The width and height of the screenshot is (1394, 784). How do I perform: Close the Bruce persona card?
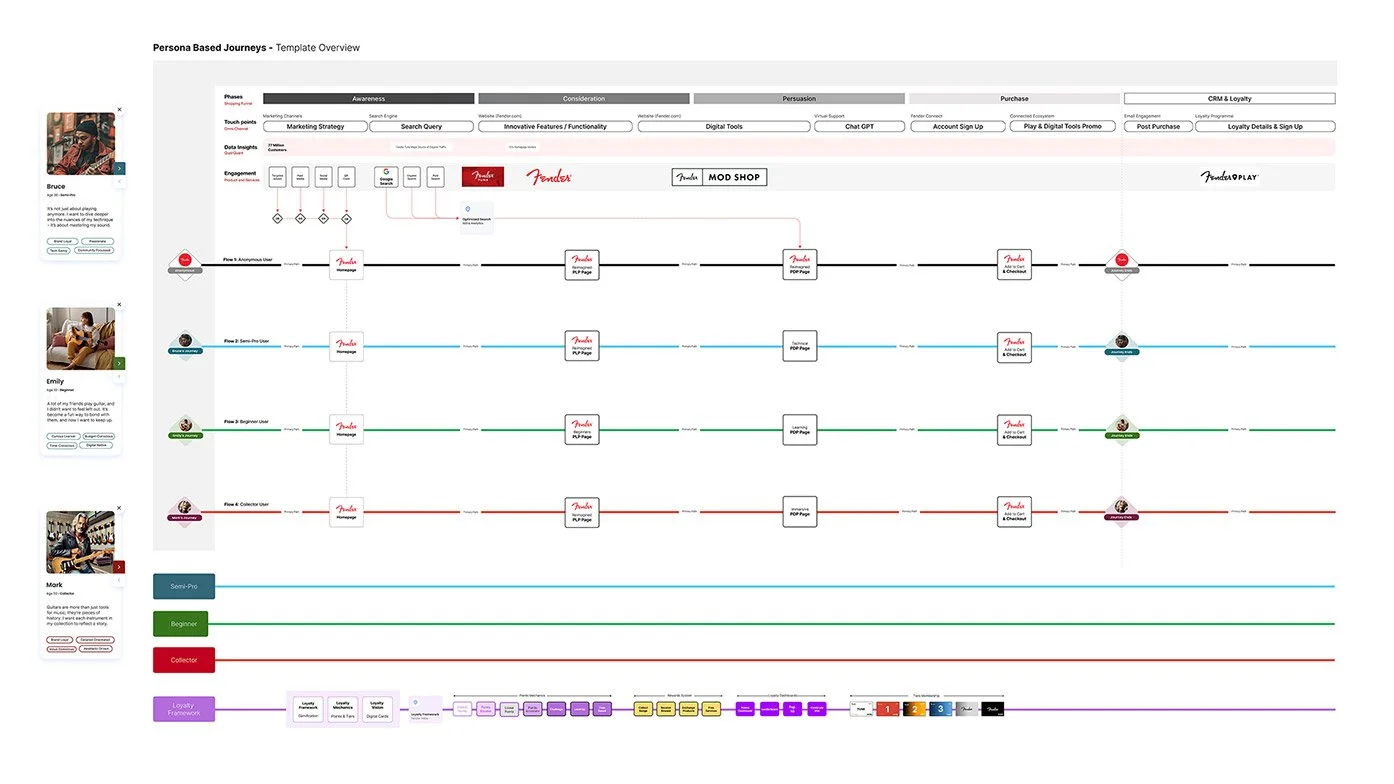120,110
